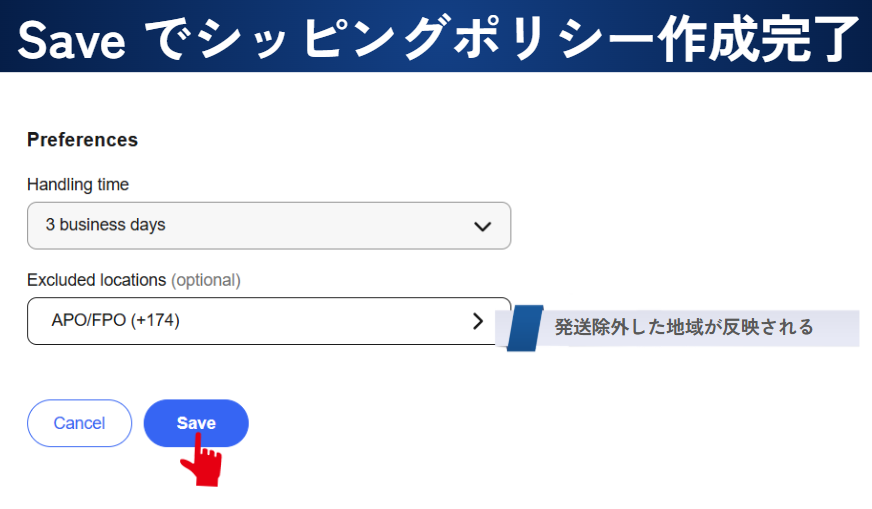Click the word "Save" in the title banner
Screen dimensions: 872x509
click(70, 40)
